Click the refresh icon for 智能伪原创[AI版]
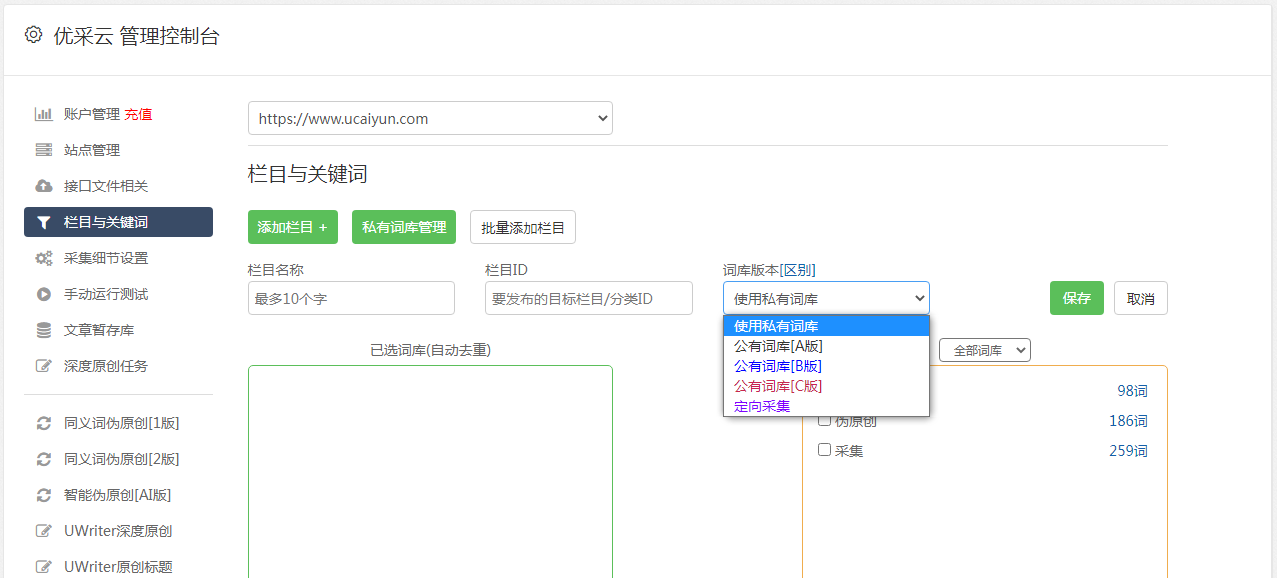This screenshot has height=578, width=1277. point(44,495)
